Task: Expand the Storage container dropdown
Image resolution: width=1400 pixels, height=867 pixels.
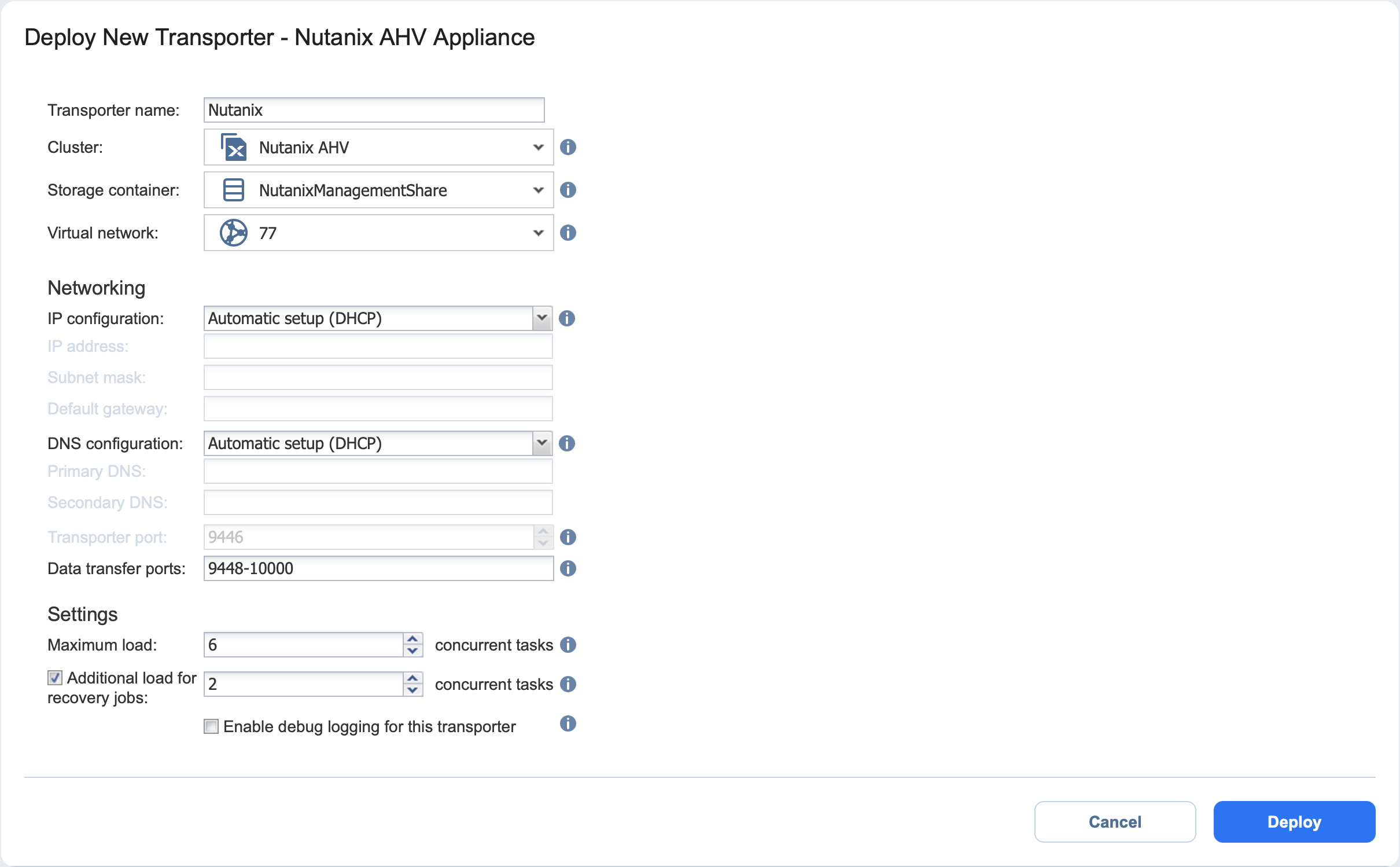Action: [378, 190]
